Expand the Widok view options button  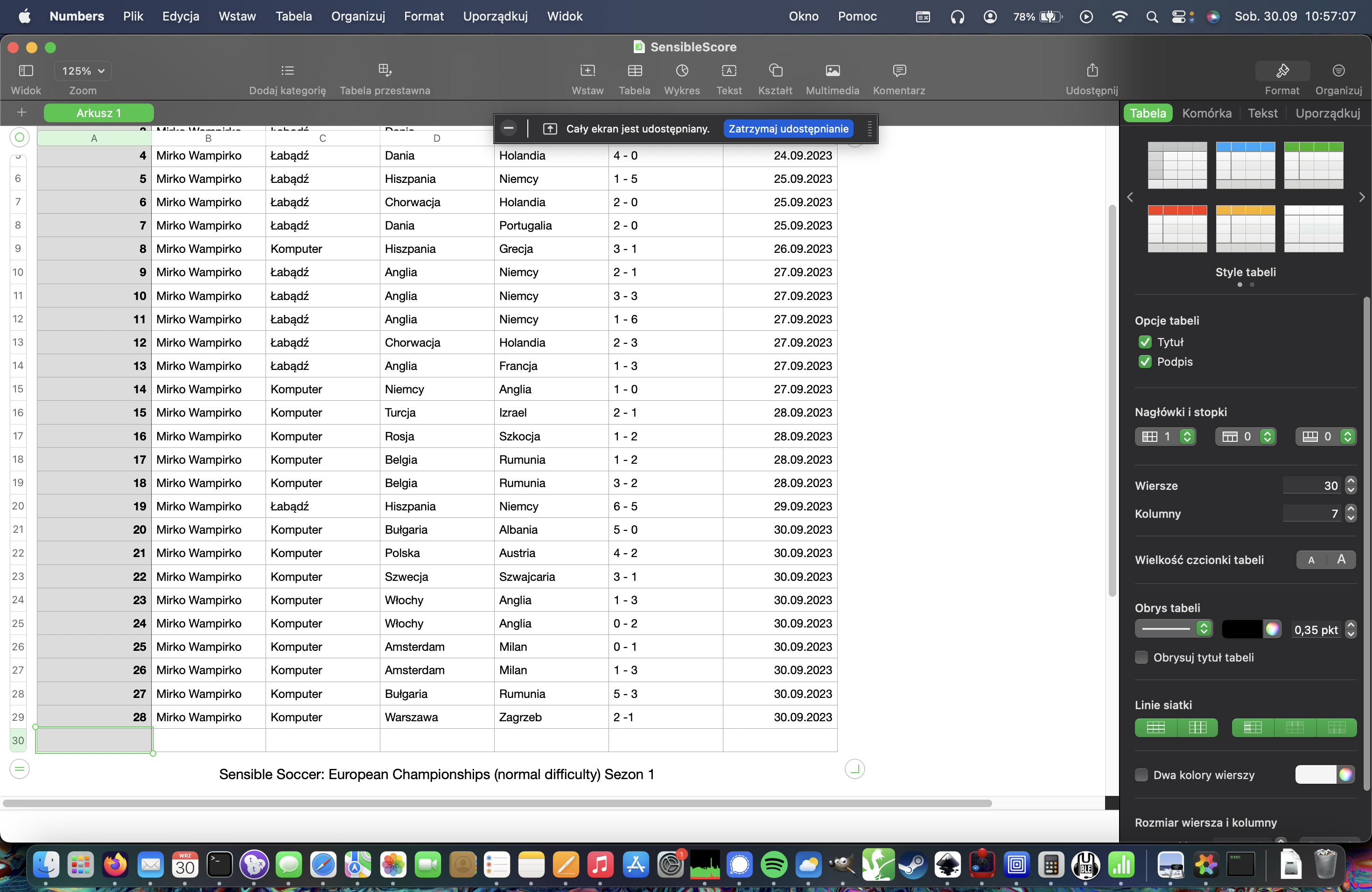[26, 71]
